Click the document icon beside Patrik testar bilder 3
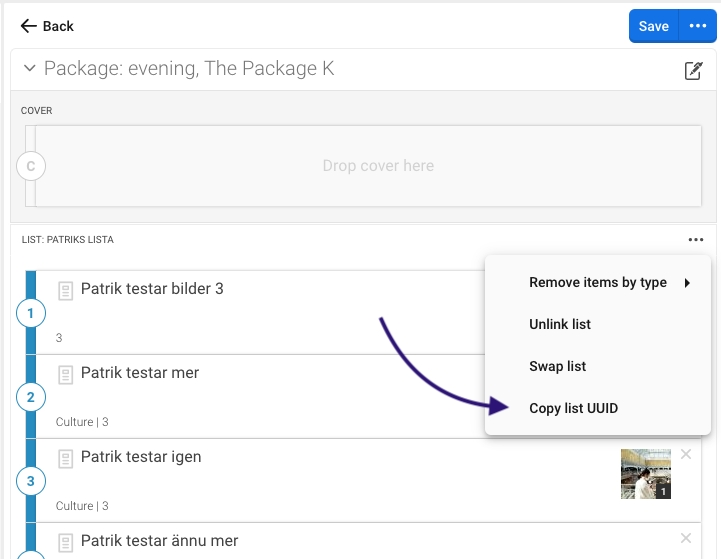This screenshot has height=559, width=721. tap(66, 291)
